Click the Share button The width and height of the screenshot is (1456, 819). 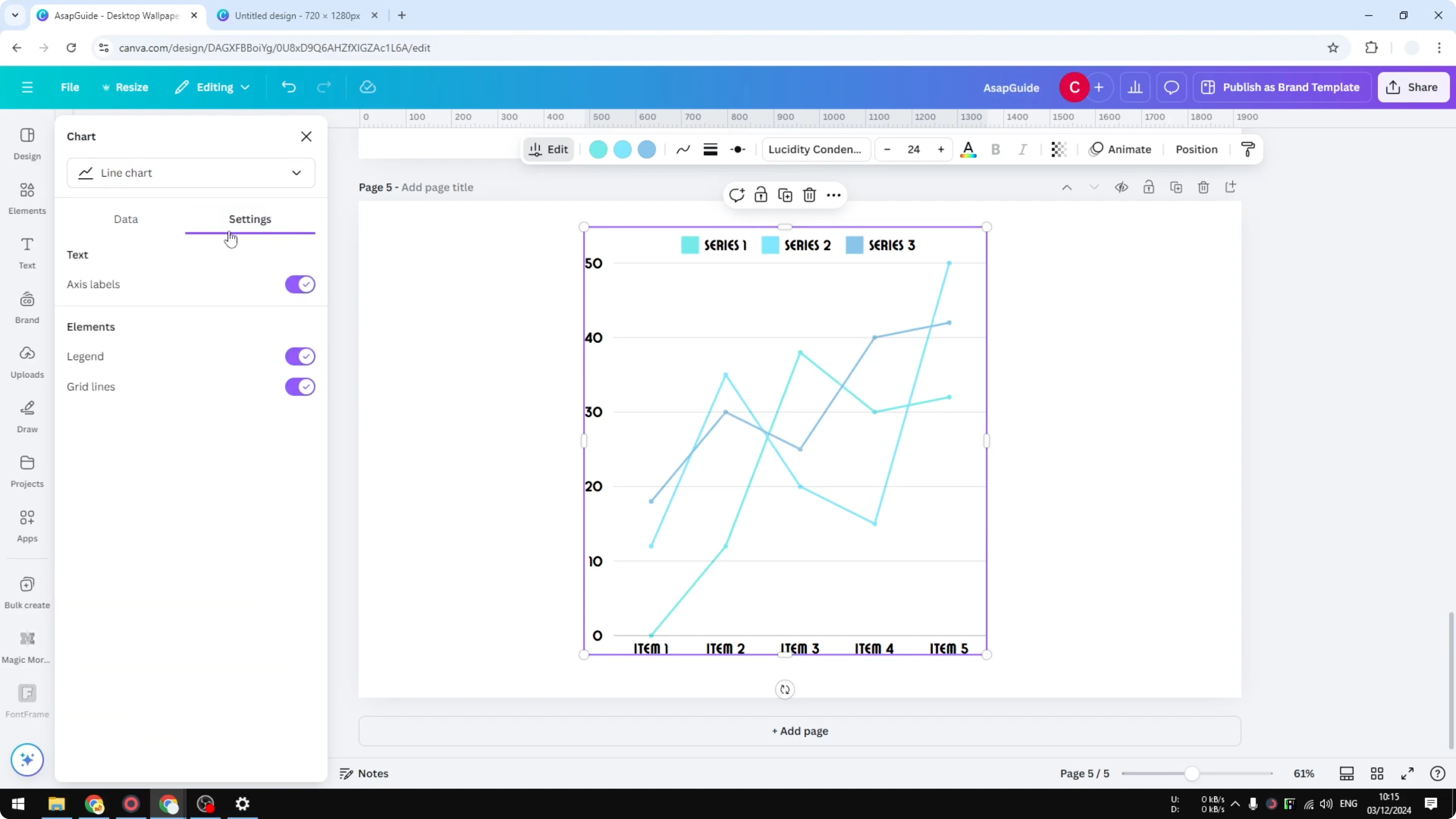1414,87
